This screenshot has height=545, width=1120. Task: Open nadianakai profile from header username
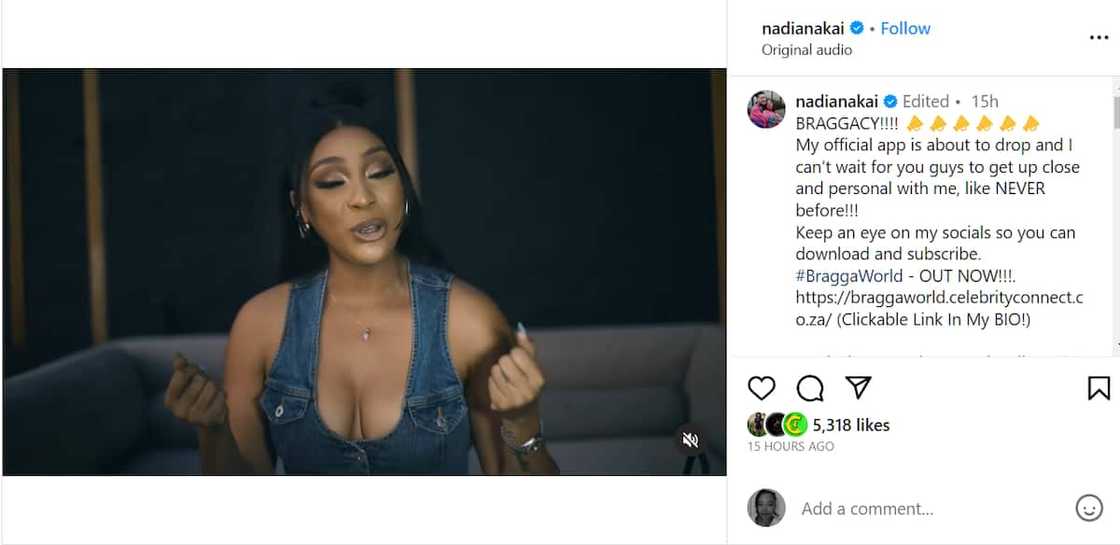coord(804,29)
